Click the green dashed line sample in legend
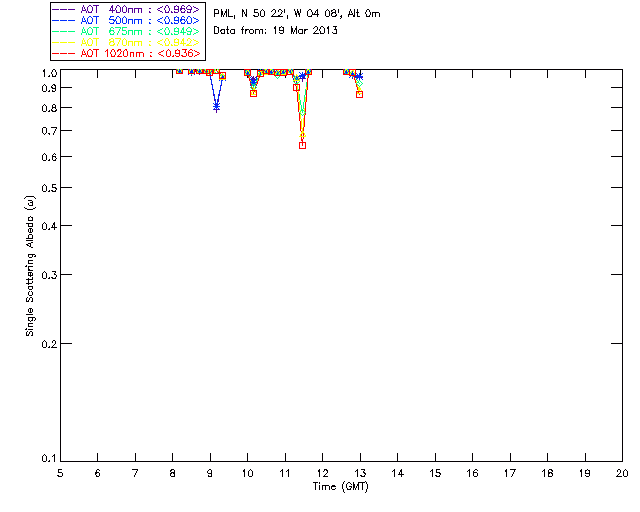Screen dimensions: 640x512 pyautogui.click(x=64, y=31)
